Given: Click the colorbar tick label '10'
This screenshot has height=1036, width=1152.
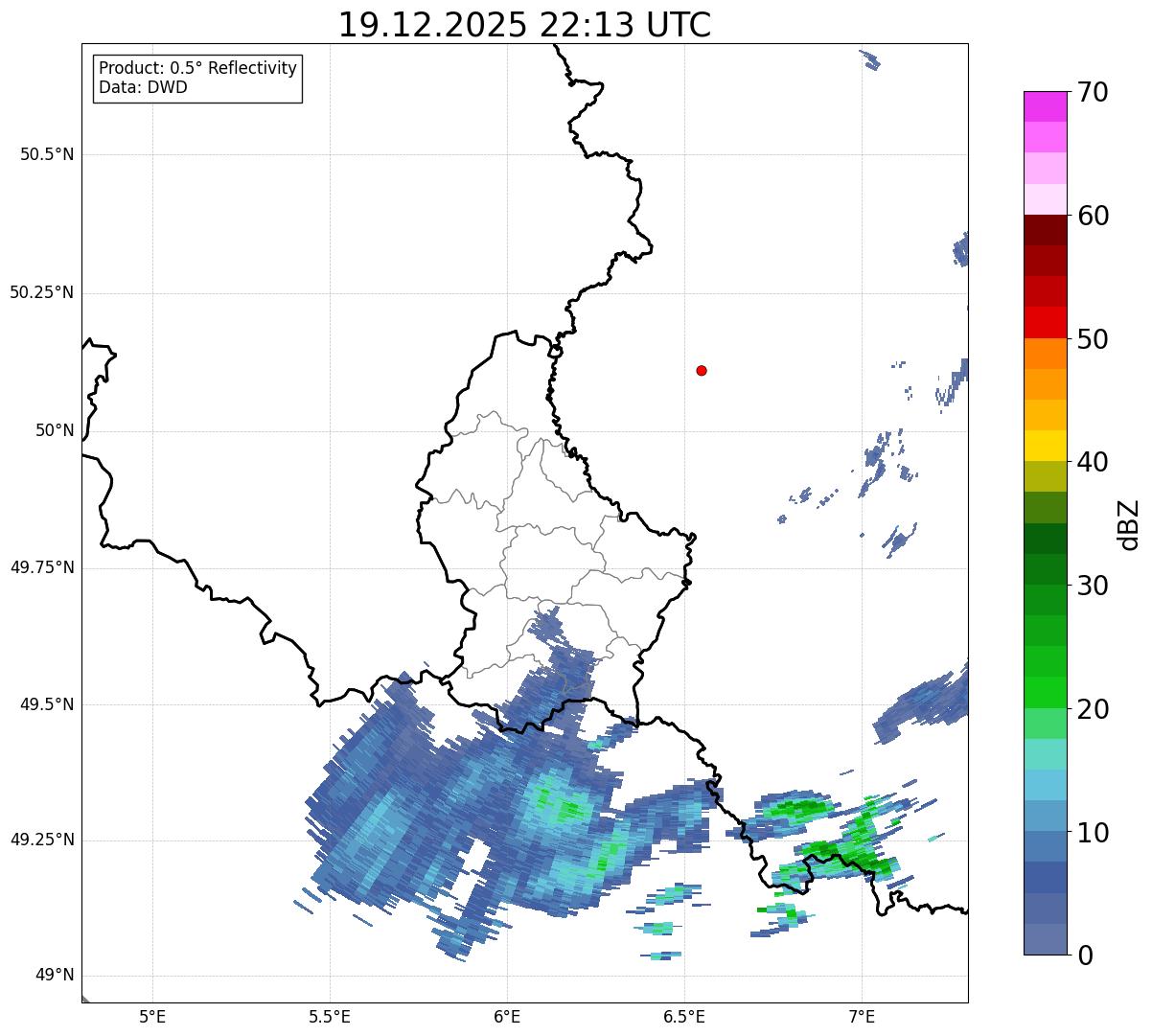Looking at the screenshot, I should click(x=1093, y=833).
